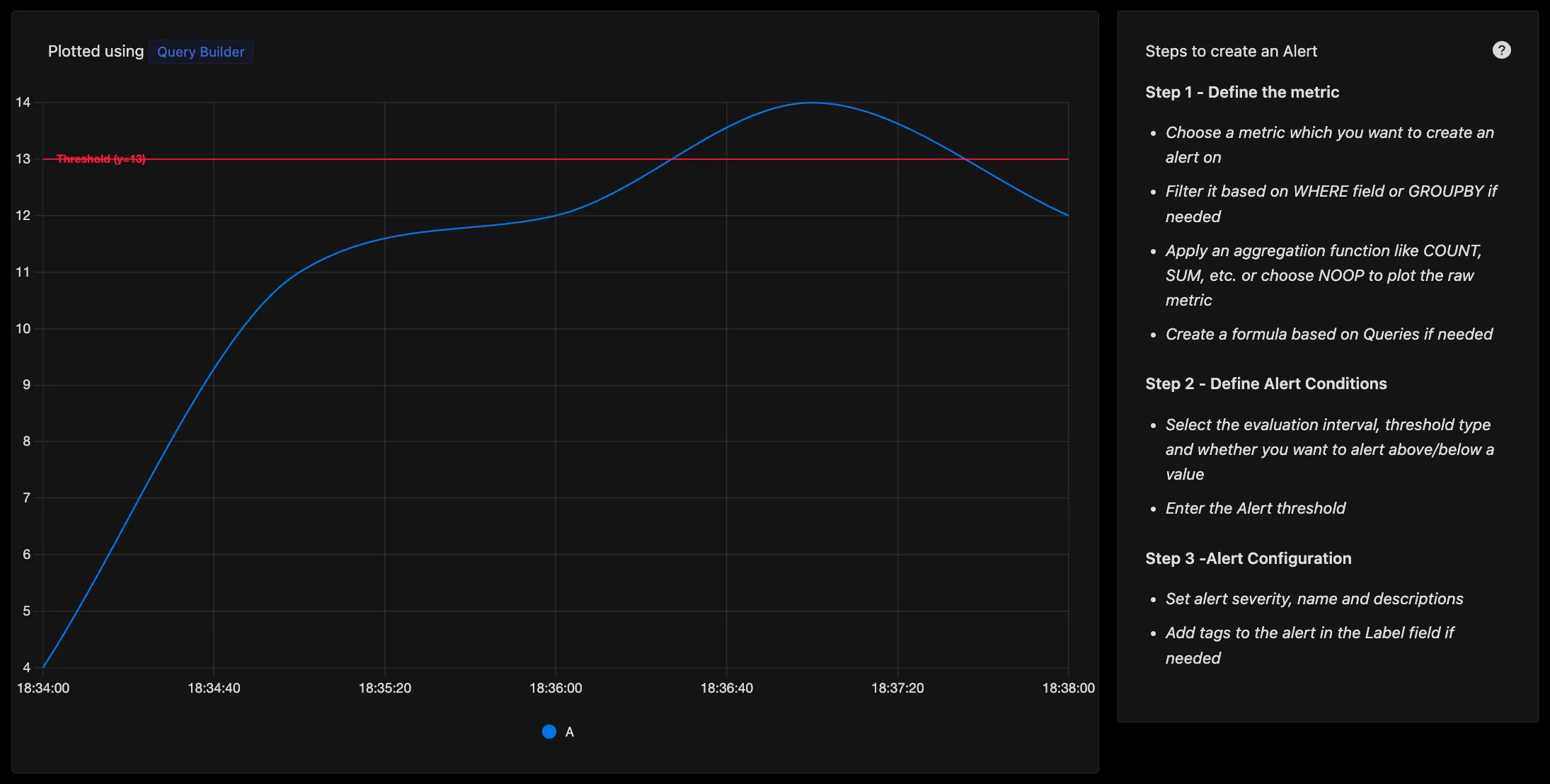
Task: Click the 18:36:00 timestamp on x-axis
Action: click(x=555, y=688)
